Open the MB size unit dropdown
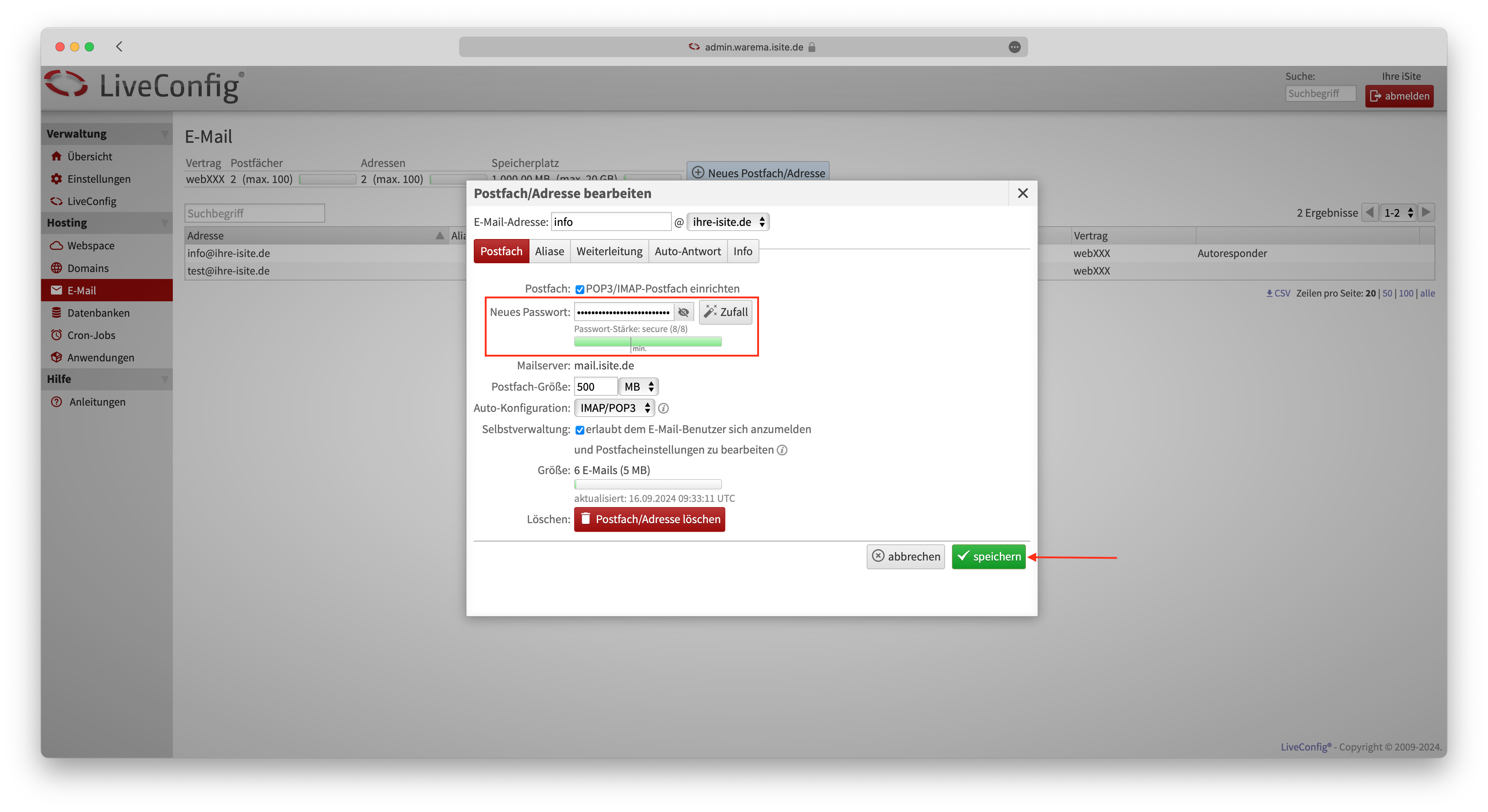 pyautogui.click(x=638, y=387)
